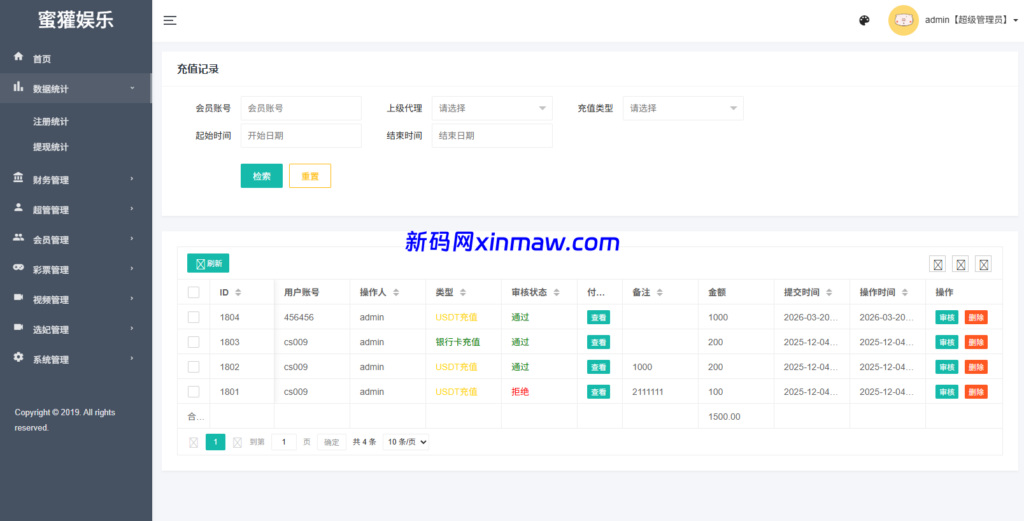
Task: Click the gear icon beside 系统管理
Action: 18,358
